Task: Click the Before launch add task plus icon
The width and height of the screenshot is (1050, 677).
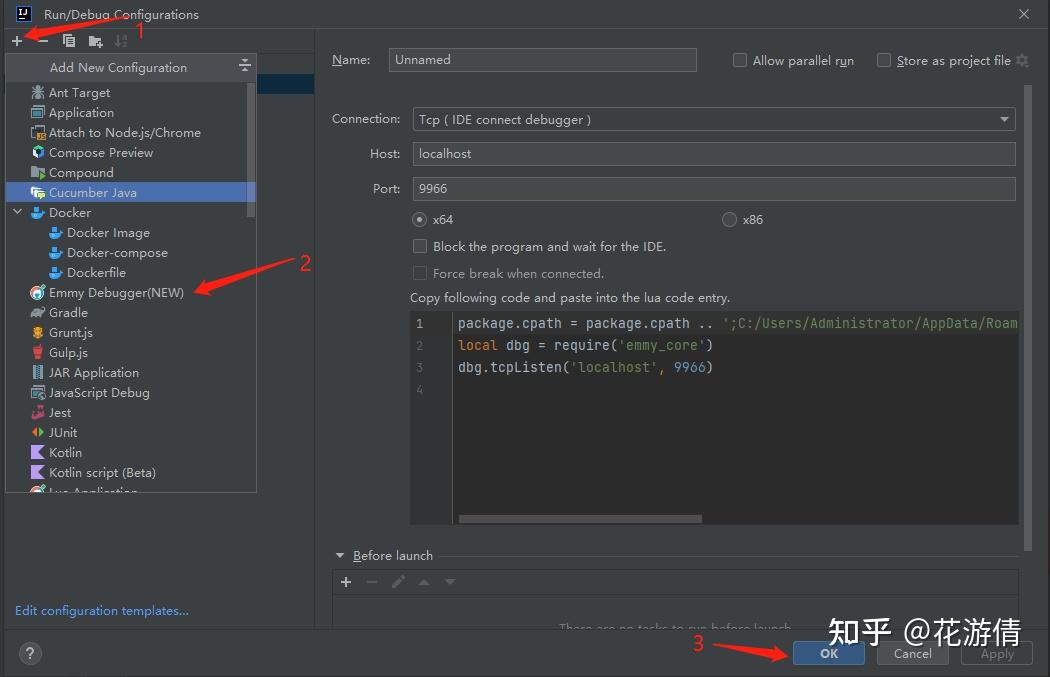Action: pos(346,582)
